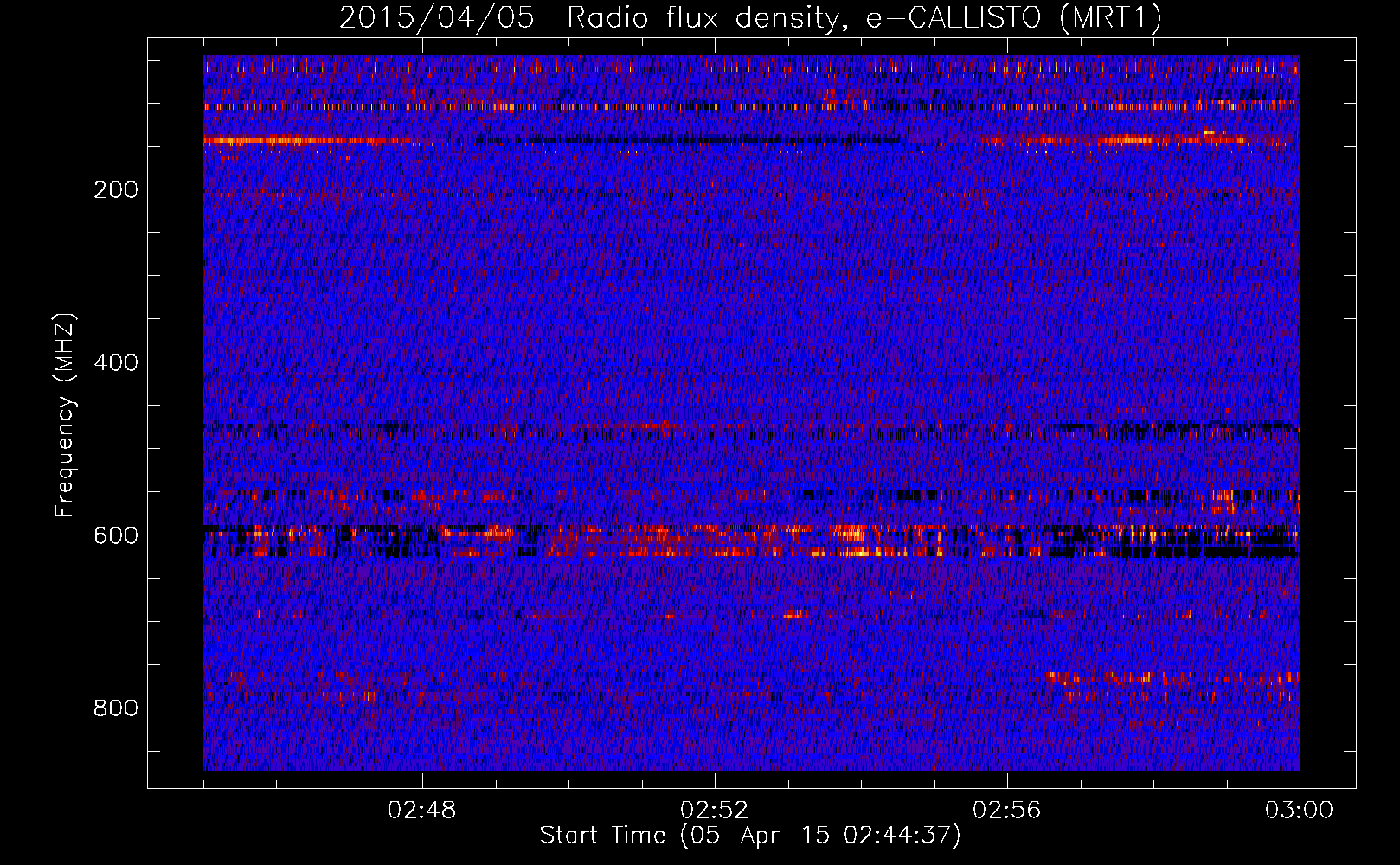Click the 200 frequency tick label
Image resolution: width=1400 pixels, height=865 pixels.
(x=116, y=189)
